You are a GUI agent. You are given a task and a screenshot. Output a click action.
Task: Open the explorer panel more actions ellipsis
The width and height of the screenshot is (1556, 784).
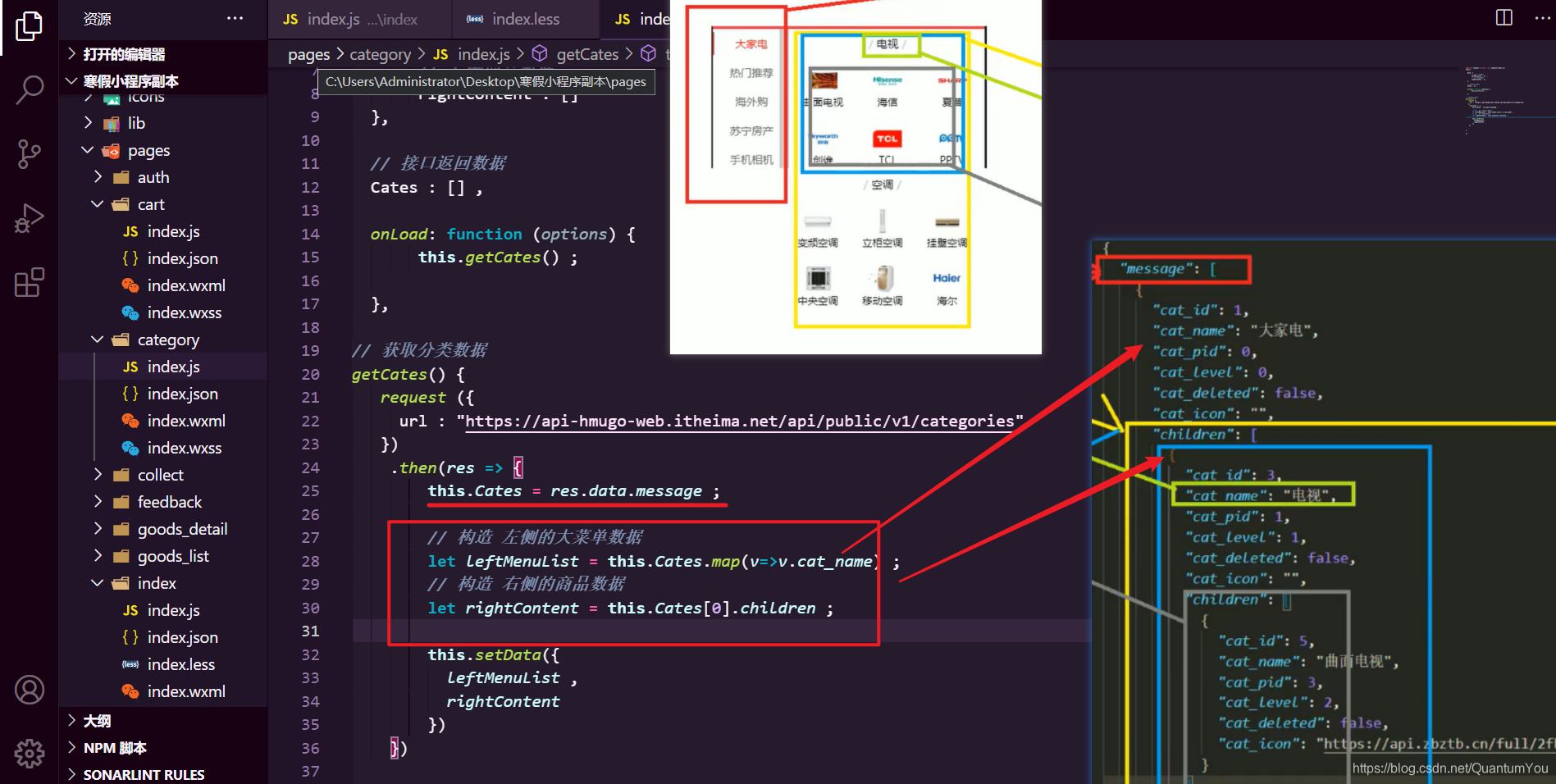pos(235,18)
